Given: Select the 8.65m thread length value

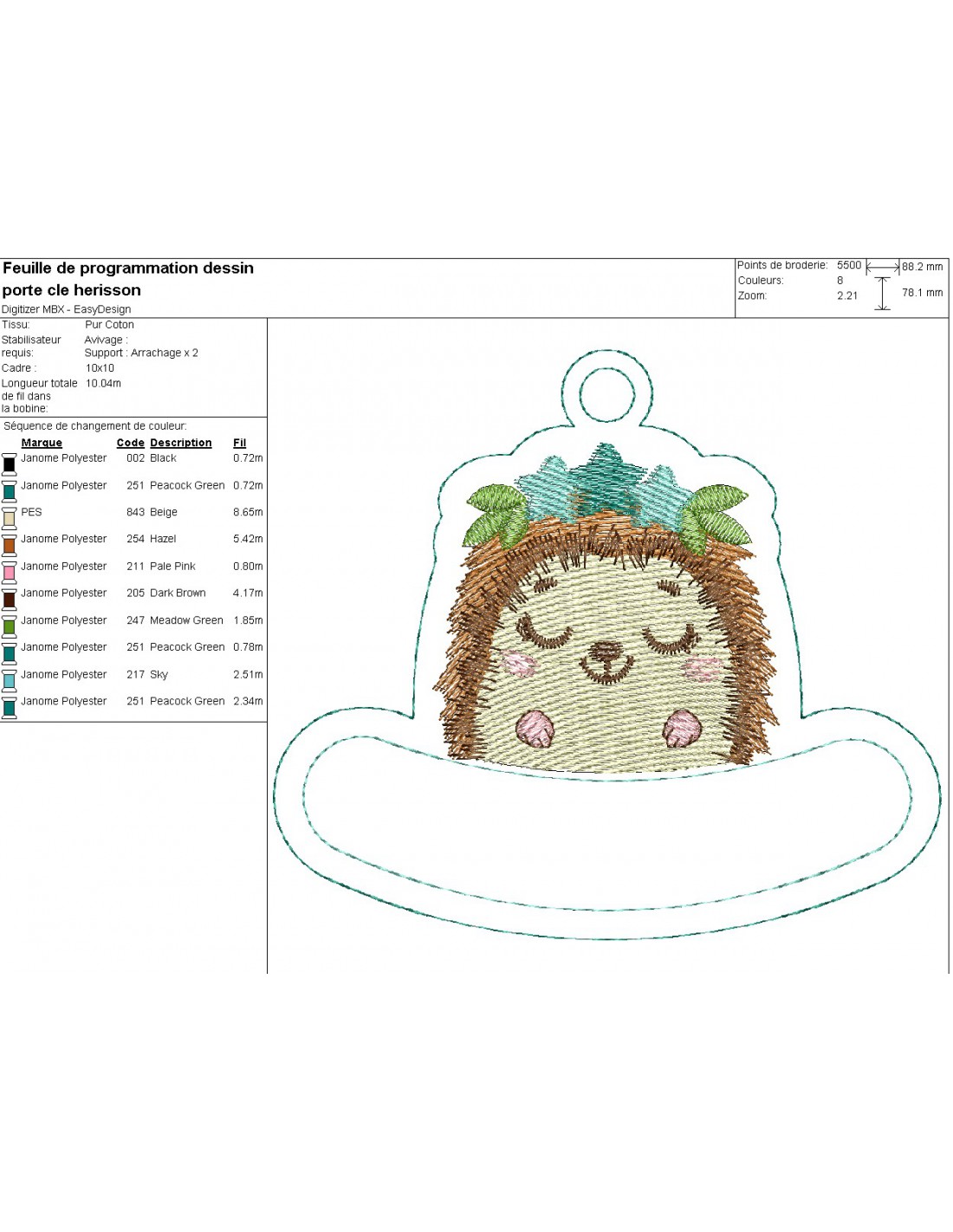Looking at the screenshot, I should [248, 512].
